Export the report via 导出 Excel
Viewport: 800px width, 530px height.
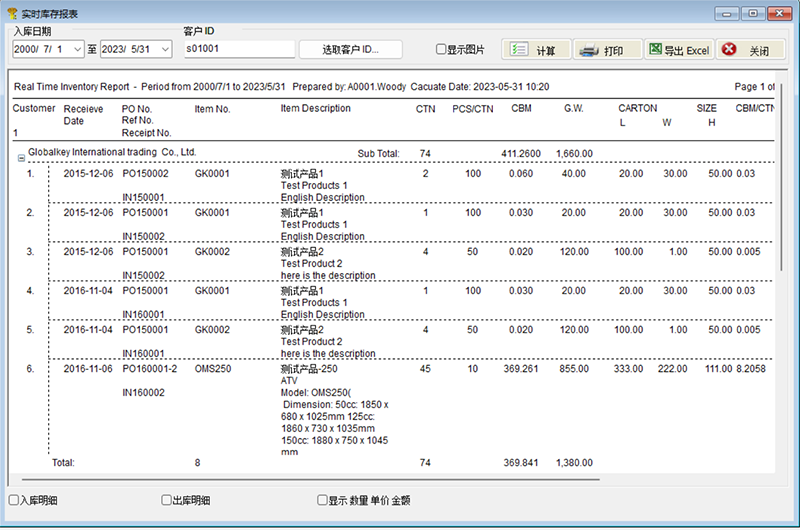coord(677,50)
